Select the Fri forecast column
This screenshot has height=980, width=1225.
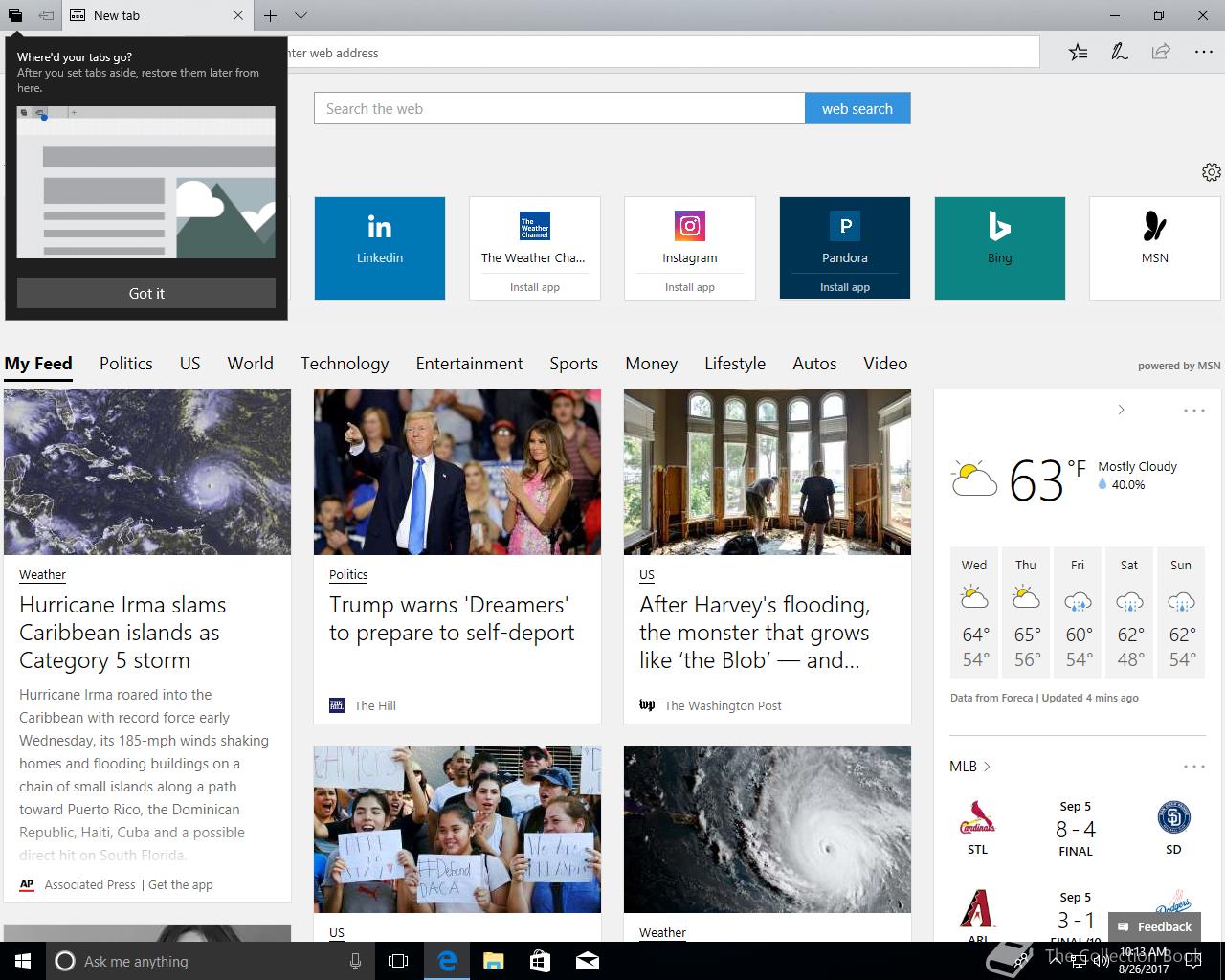[x=1078, y=612]
